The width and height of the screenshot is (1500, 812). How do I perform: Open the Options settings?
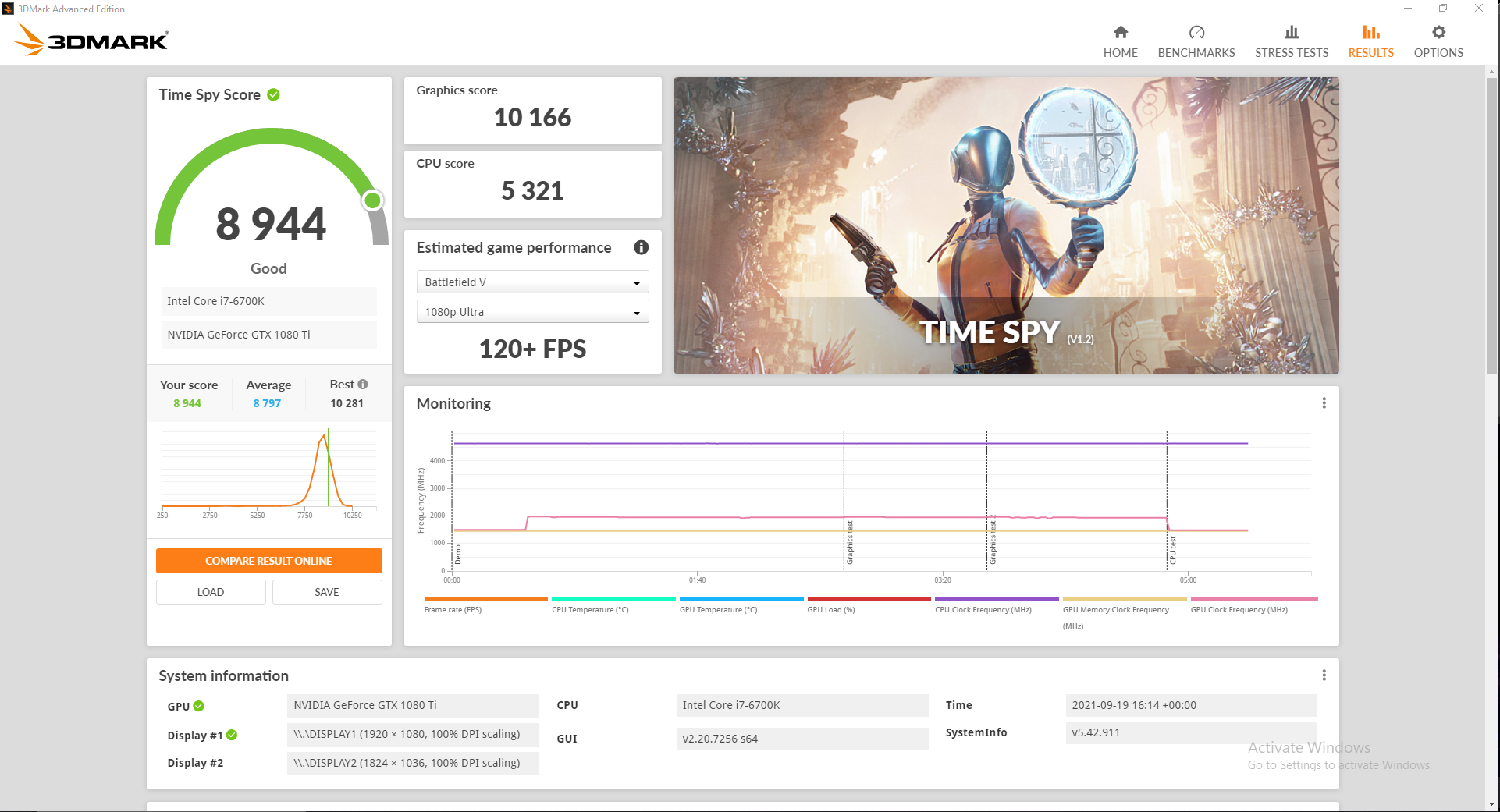[x=1438, y=41]
